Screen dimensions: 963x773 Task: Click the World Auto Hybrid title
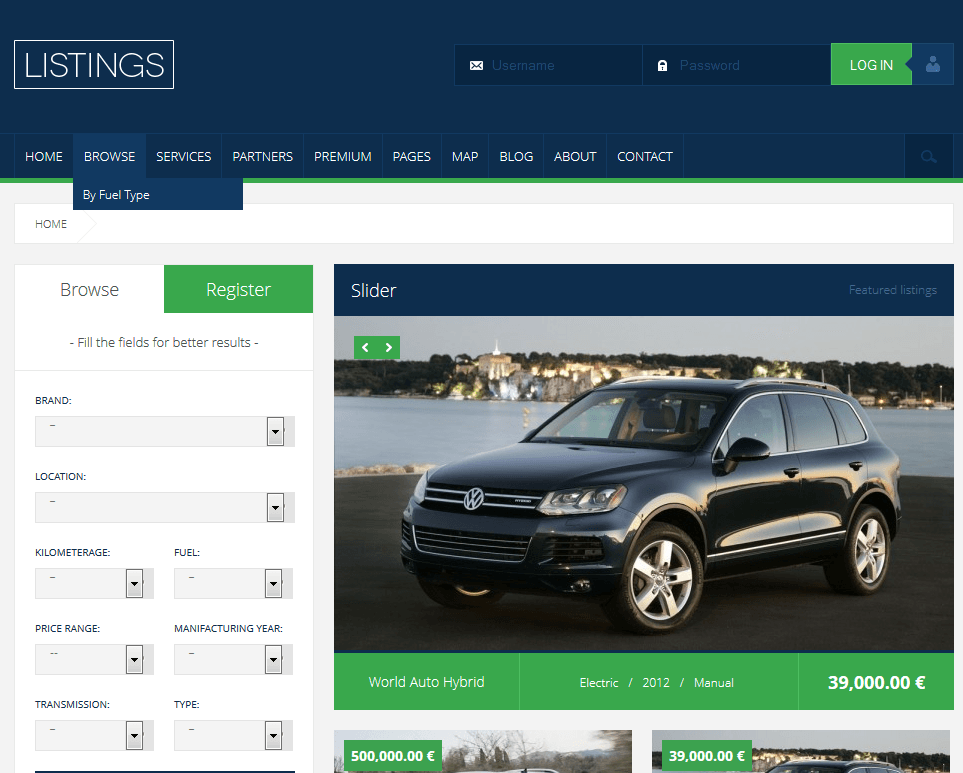point(426,682)
